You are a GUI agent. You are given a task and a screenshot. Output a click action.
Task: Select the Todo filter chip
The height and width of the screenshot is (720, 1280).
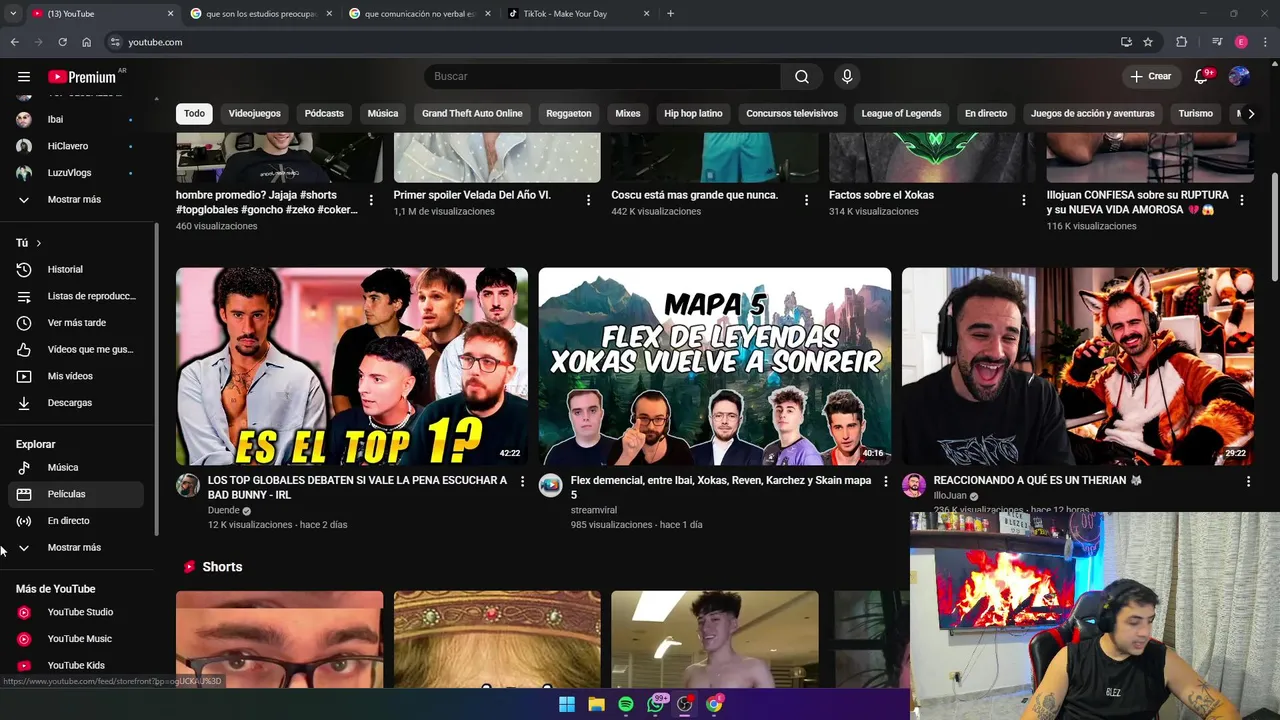[x=194, y=114]
